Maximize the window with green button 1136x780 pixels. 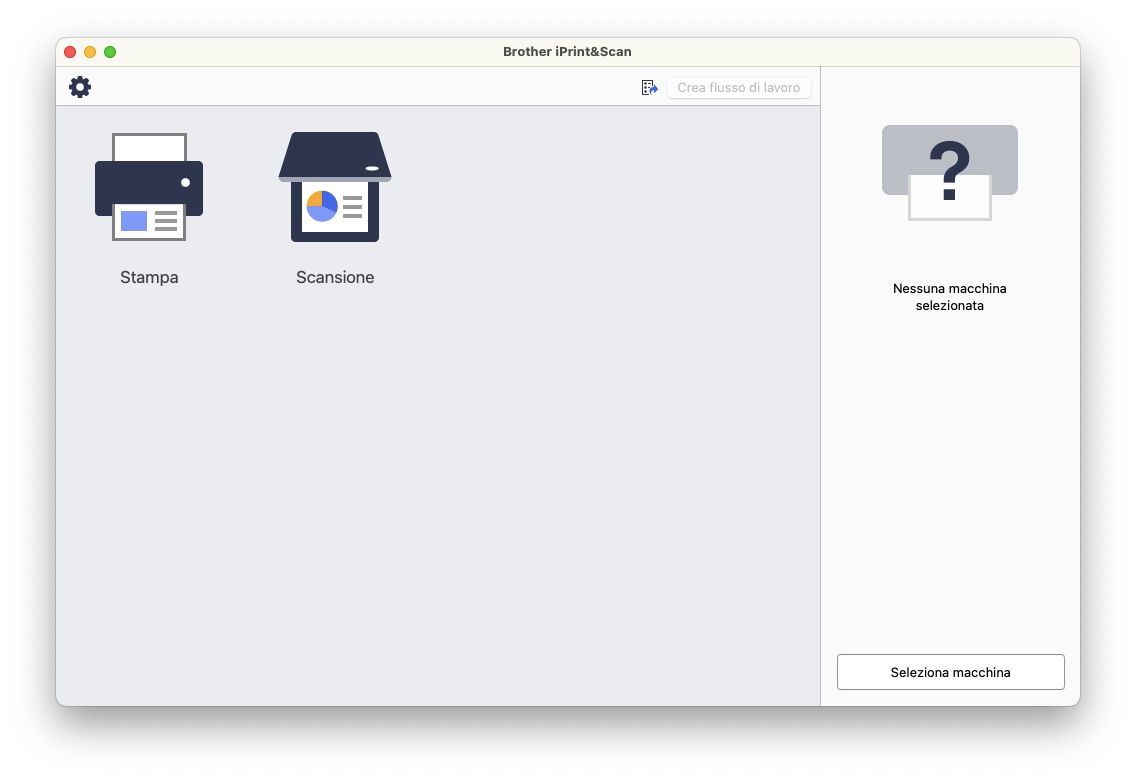click(110, 52)
